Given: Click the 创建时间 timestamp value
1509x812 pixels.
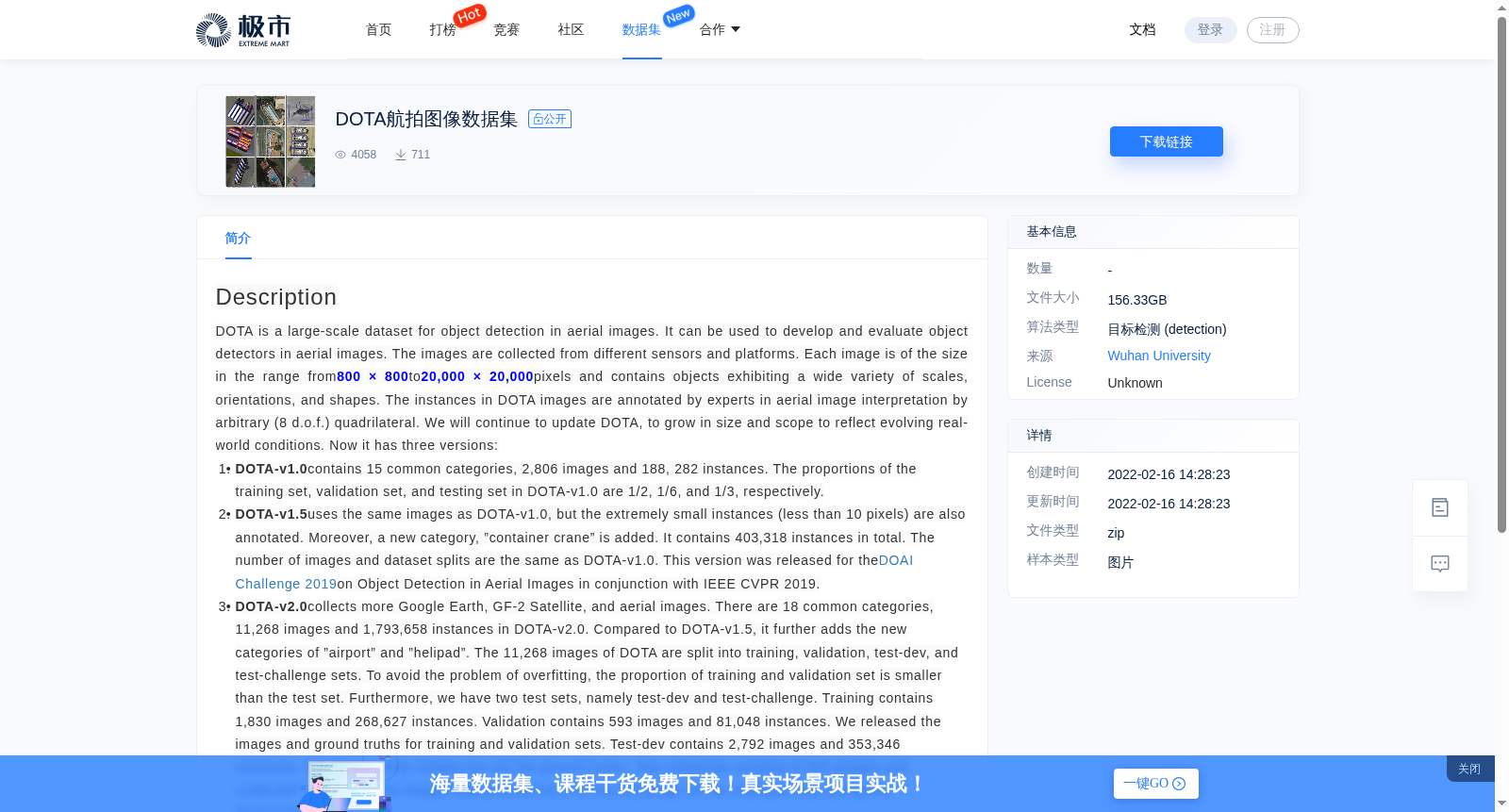Looking at the screenshot, I should [1169, 474].
